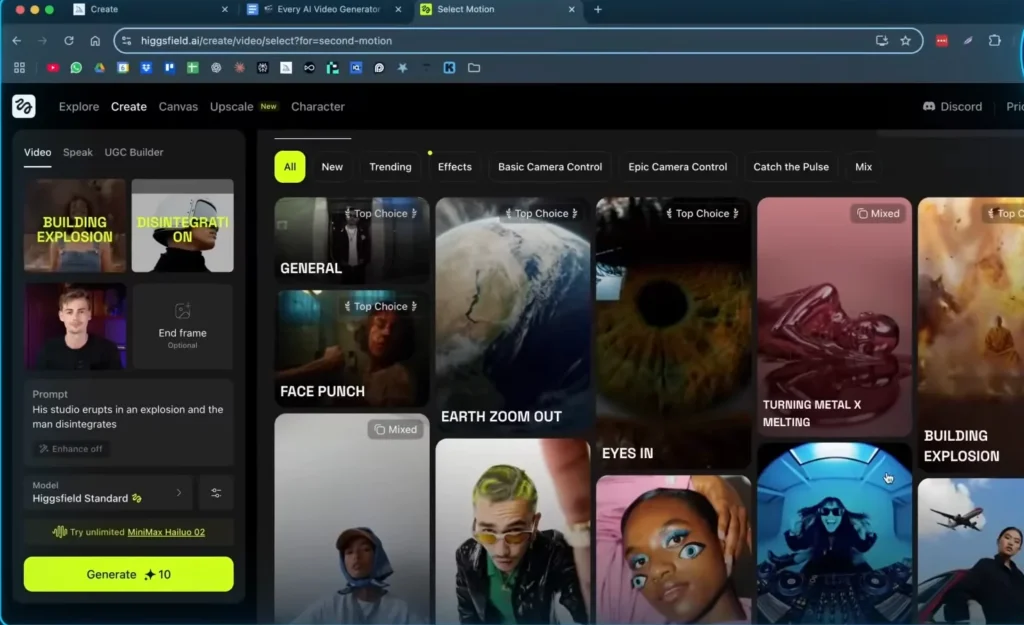Open the WhatsApp bookmark icon
The width and height of the screenshot is (1024, 625).
click(x=76, y=68)
